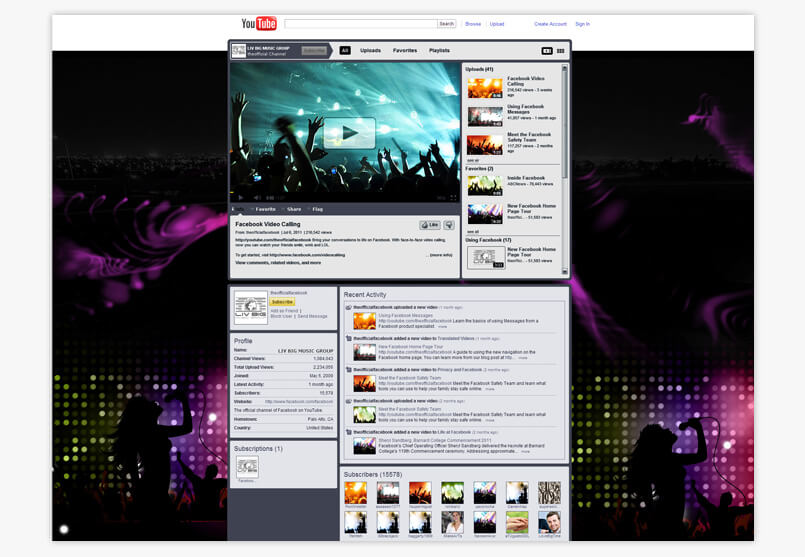
Task: Click the YouTube logo
Action: coord(259,24)
